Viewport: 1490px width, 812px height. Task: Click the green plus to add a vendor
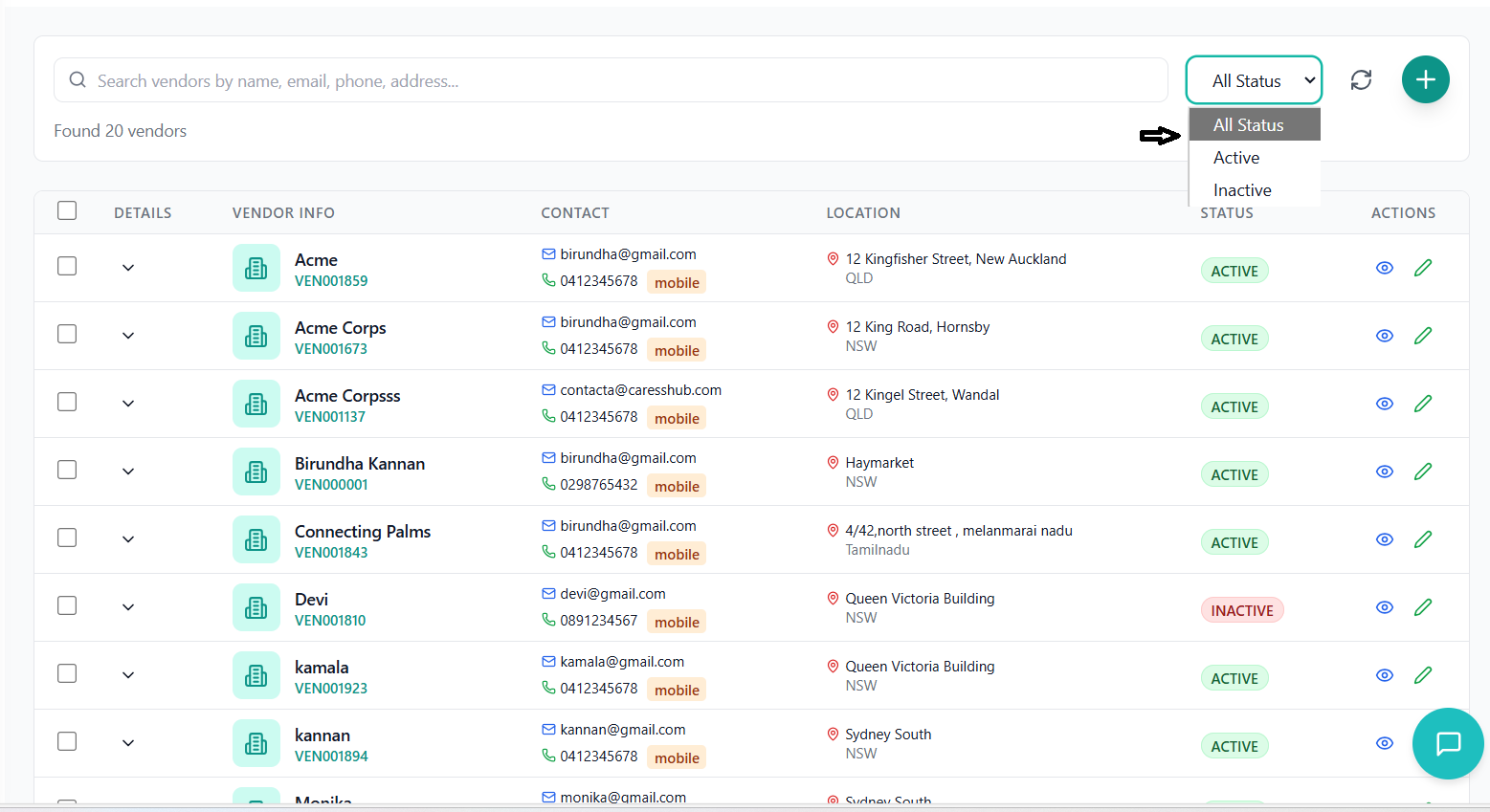pyautogui.click(x=1425, y=79)
